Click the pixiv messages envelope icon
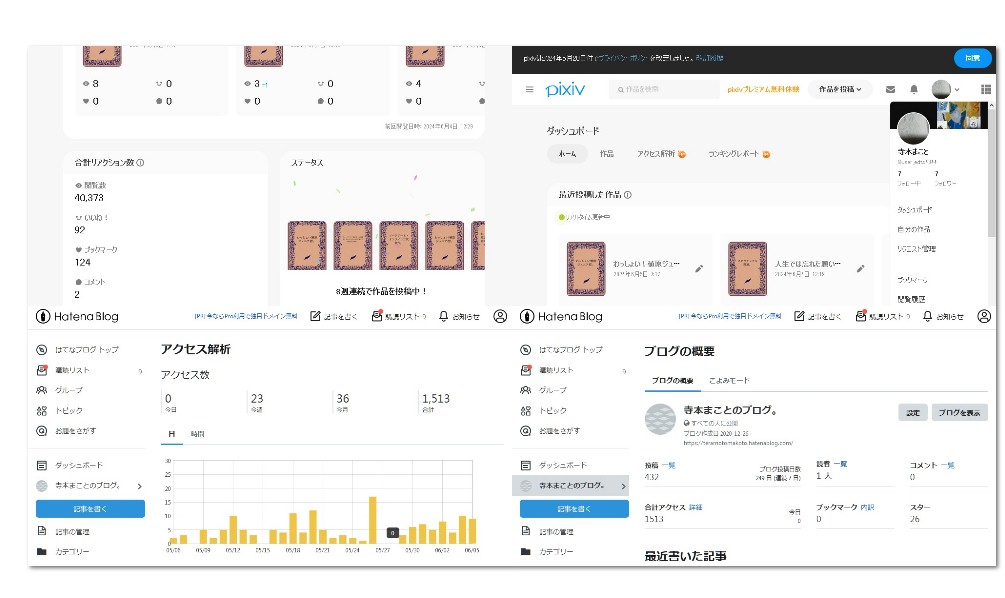This screenshot has height=598, width=1005. 891,90
